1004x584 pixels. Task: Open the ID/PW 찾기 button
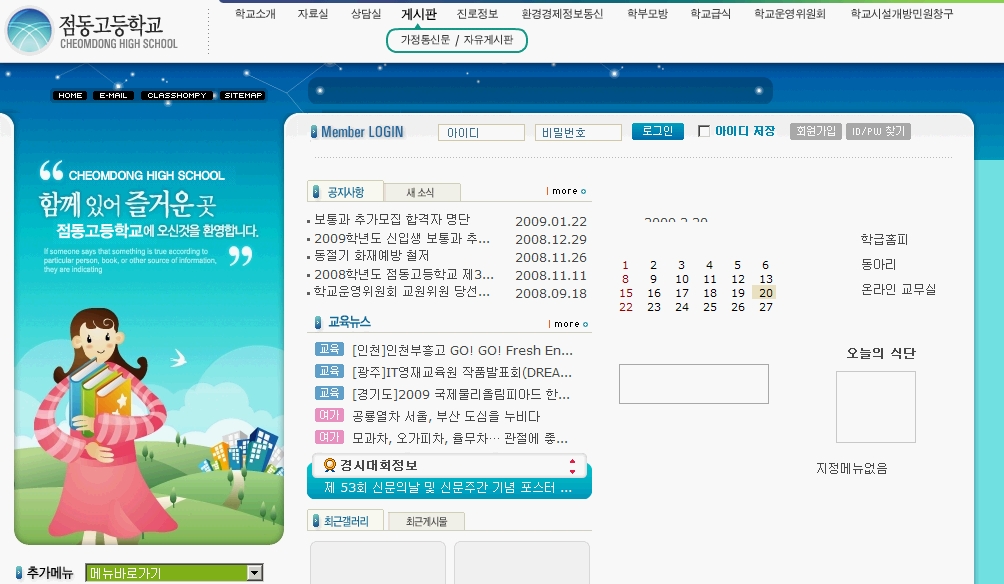pos(878,131)
